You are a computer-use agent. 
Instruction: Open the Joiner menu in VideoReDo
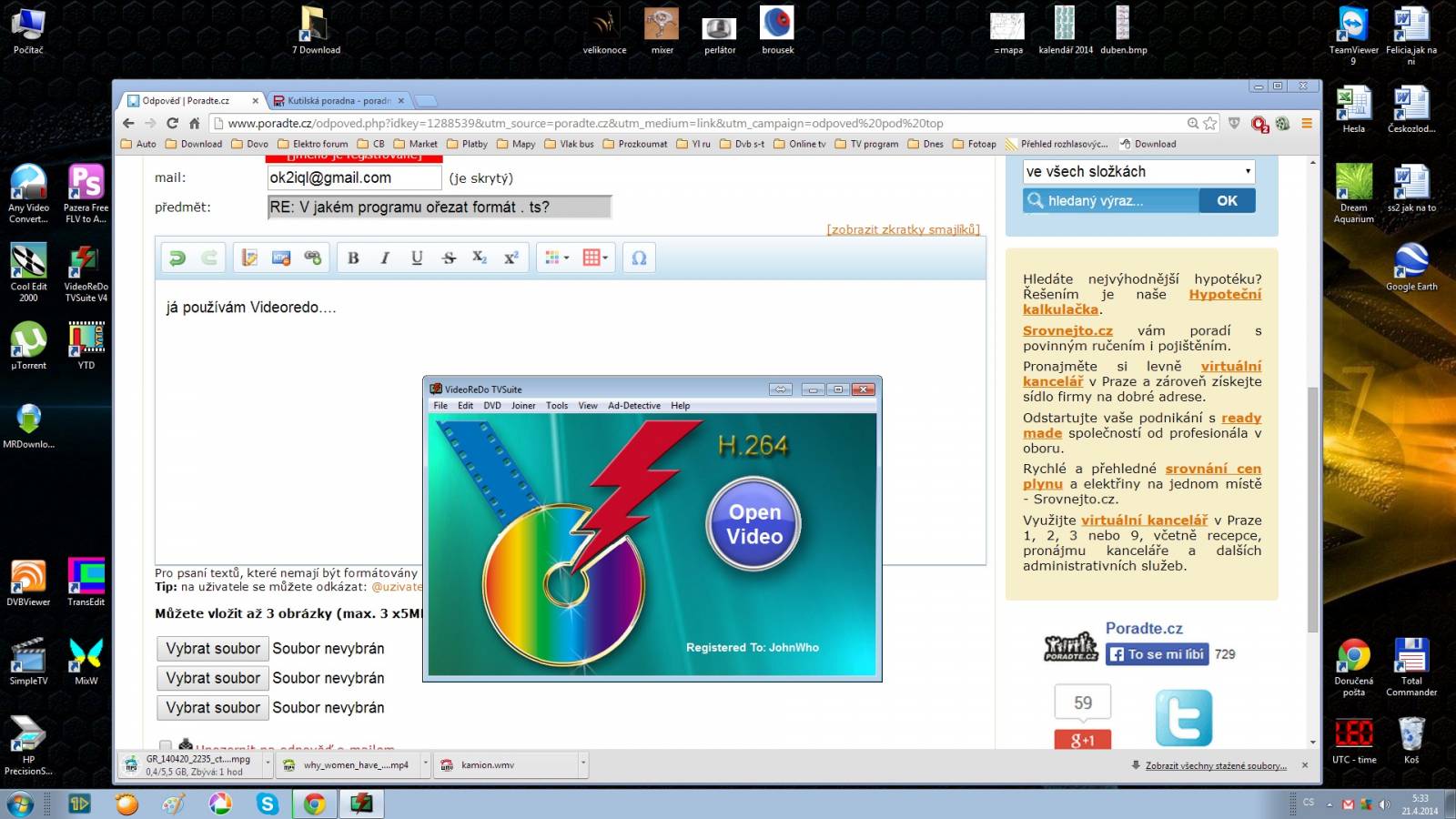click(523, 406)
